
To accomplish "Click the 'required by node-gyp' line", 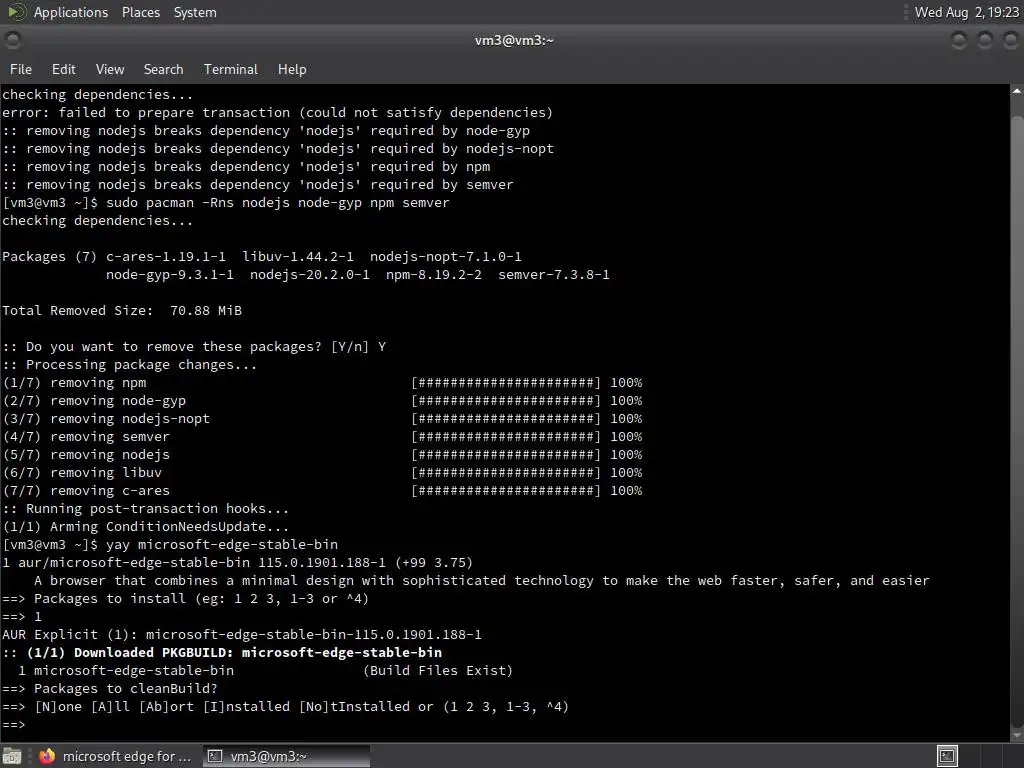I will 266,131.
